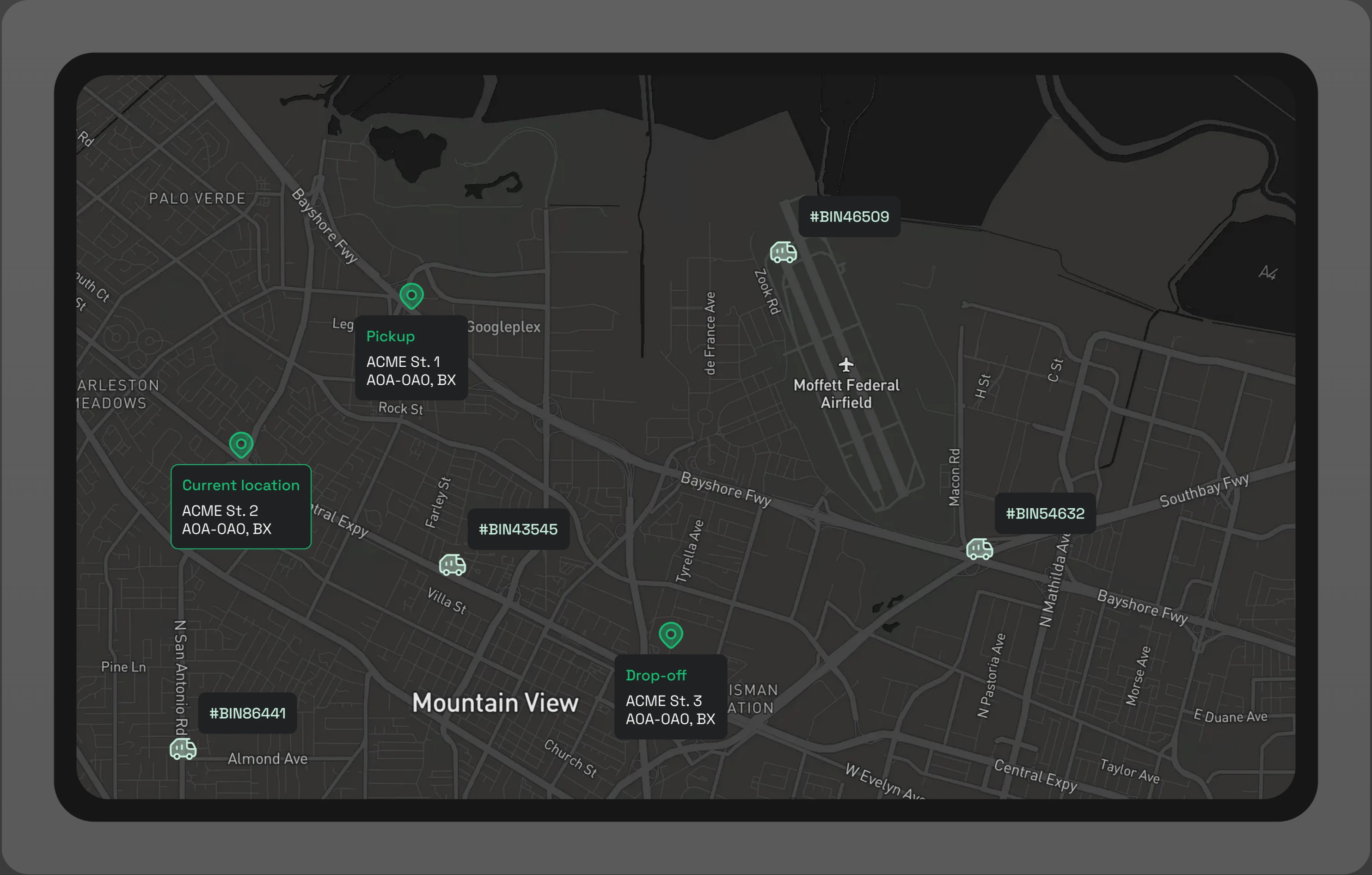Image resolution: width=1372 pixels, height=875 pixels.
Task: Click the Googleplex map label
Action: tap(505, 327)
